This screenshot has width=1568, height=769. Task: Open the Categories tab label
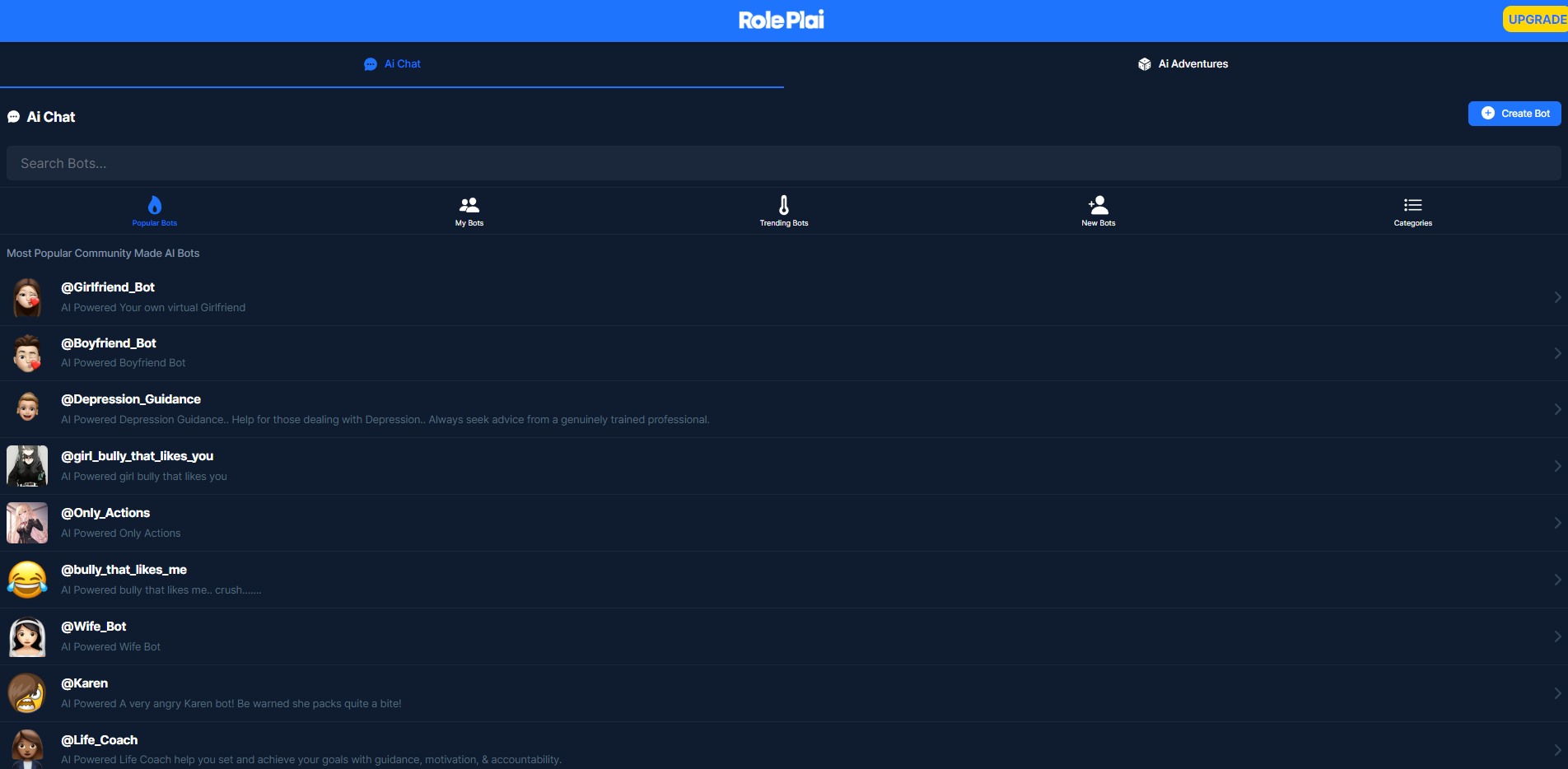coord(1413,223)
